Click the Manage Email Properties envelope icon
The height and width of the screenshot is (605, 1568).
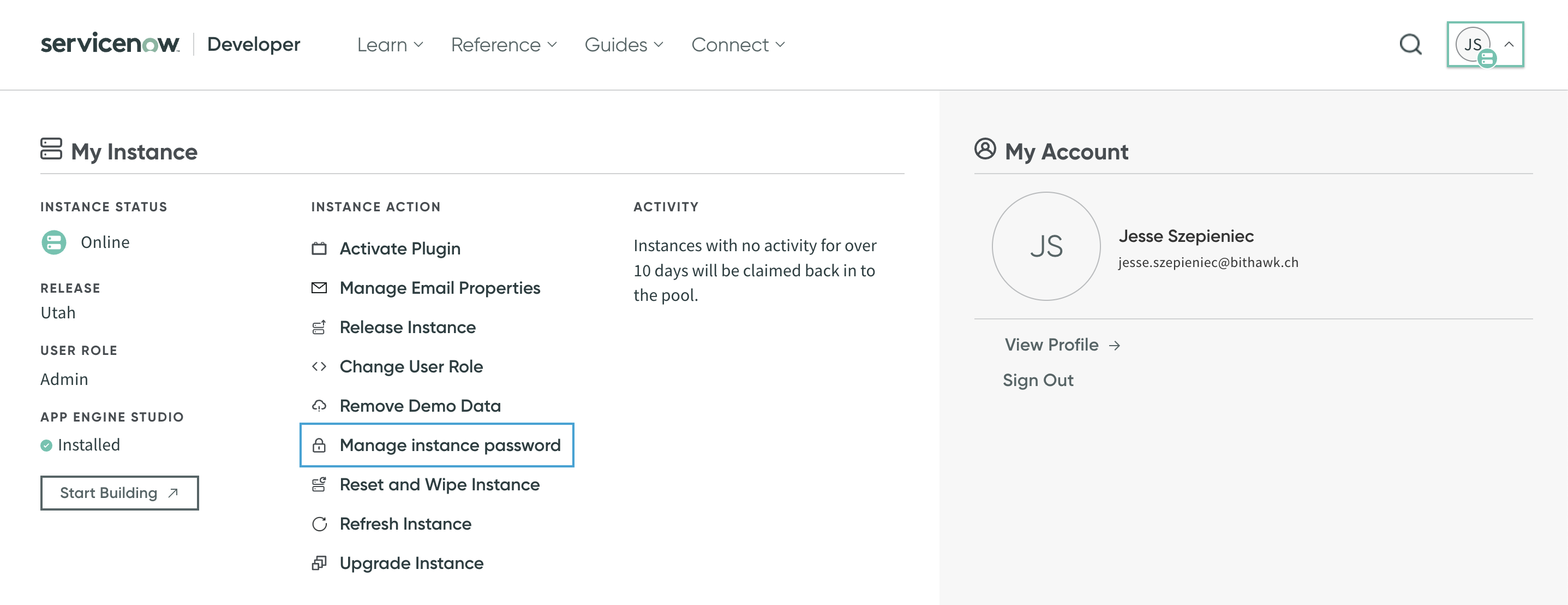[x=319, y=288]
